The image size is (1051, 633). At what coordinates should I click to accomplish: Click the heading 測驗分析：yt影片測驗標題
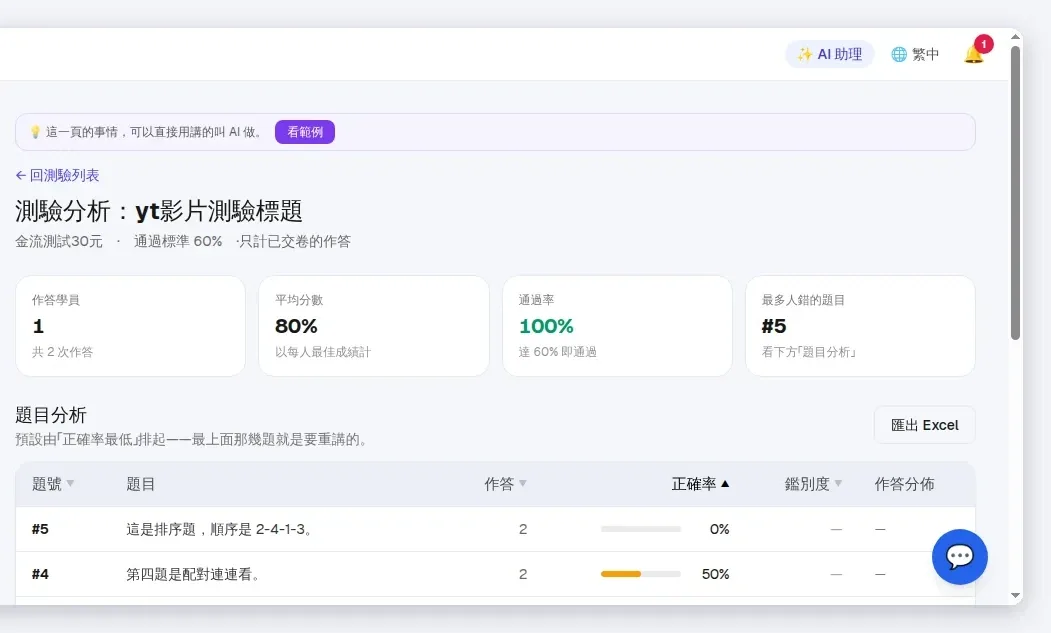[159, 211]
